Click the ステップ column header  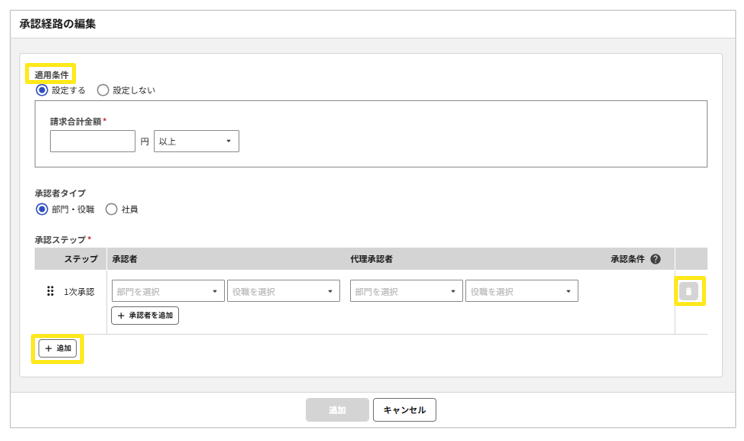(81, 259)
